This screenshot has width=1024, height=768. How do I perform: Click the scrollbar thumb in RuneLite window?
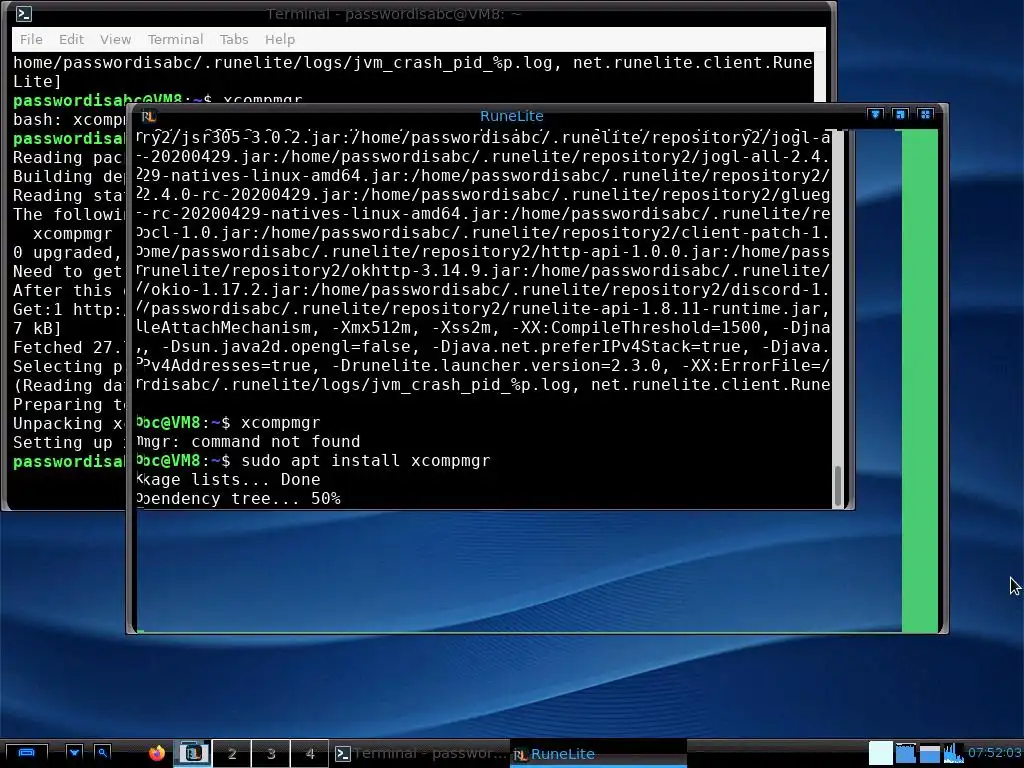tap(839, 487)
